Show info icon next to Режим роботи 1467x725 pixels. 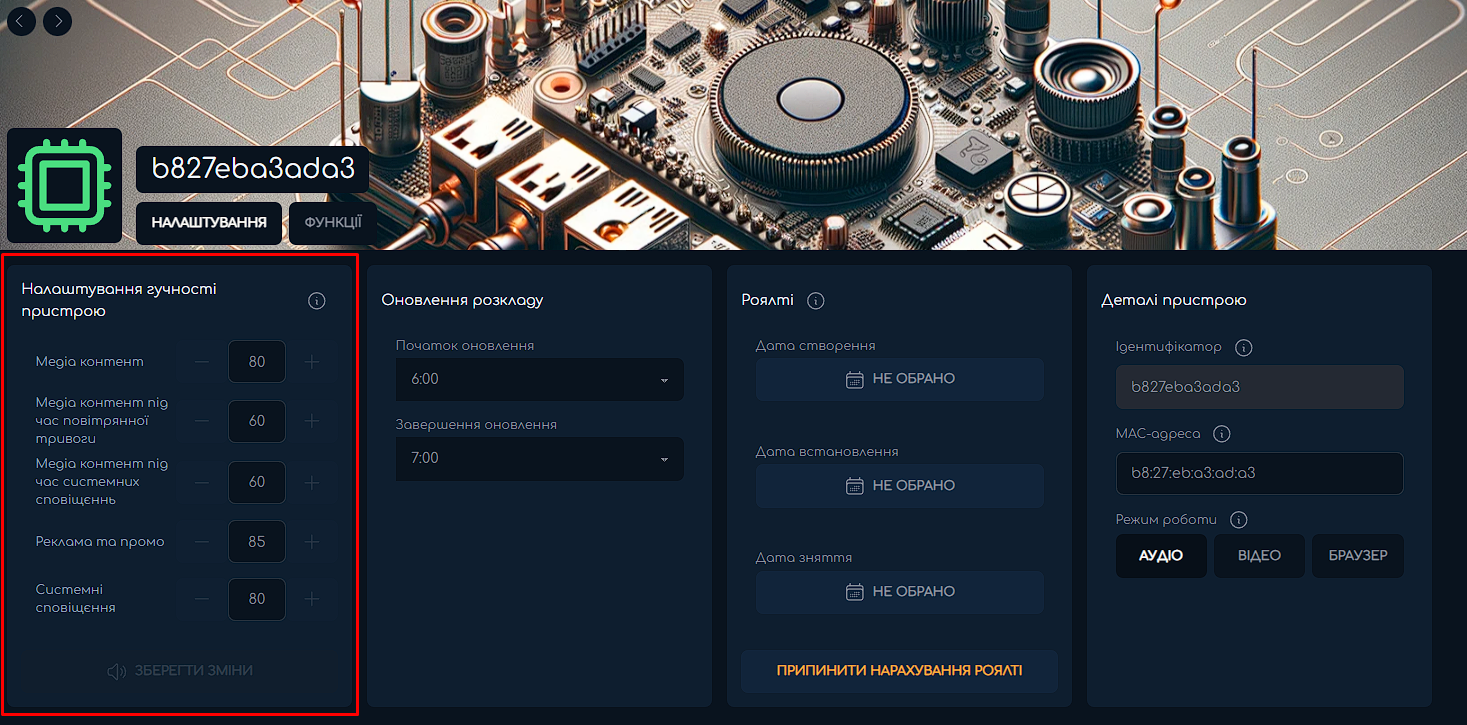tap(1239, 520)
